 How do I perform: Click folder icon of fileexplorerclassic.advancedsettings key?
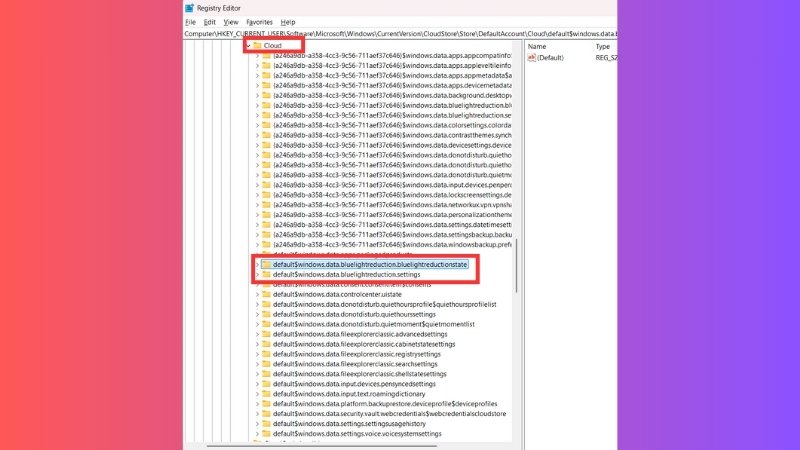pos(266,334)
